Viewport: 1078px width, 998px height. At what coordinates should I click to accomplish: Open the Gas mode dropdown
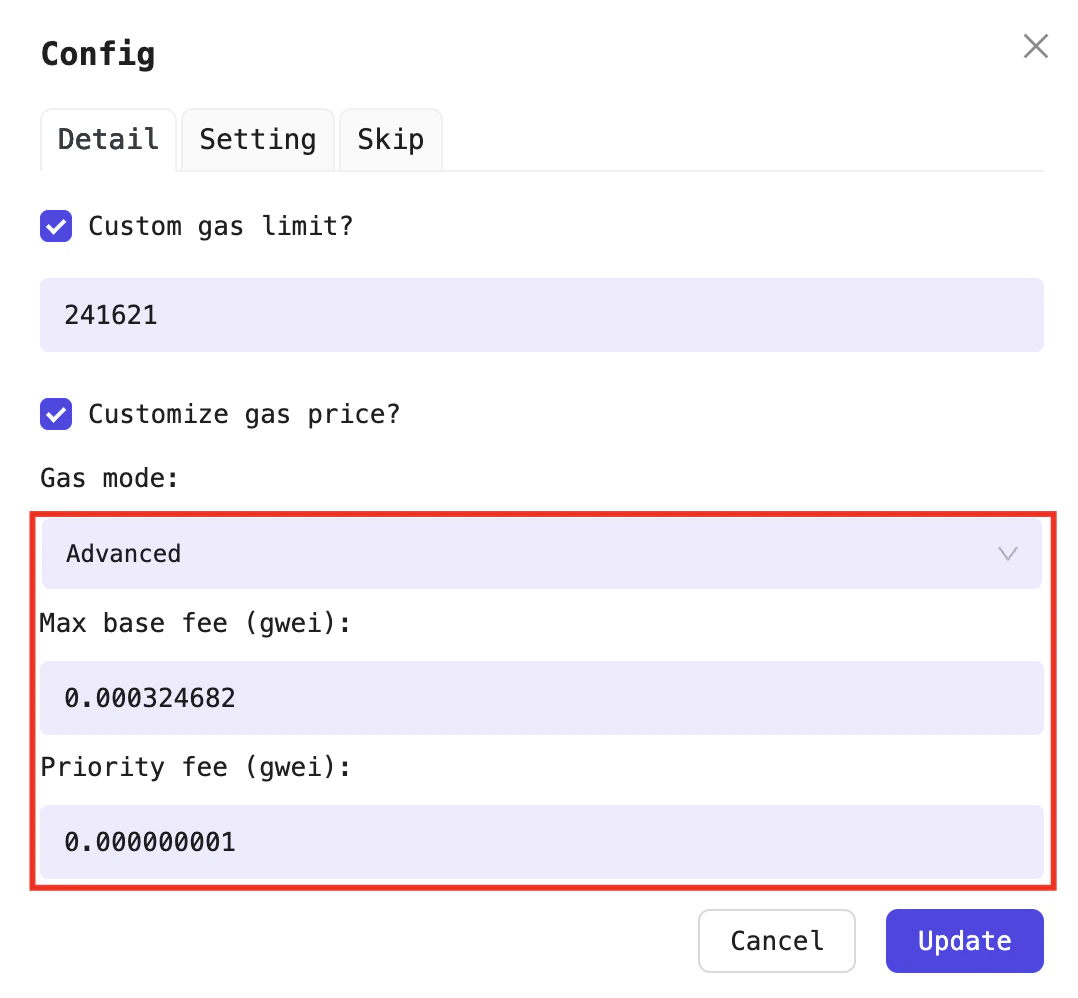click(541, 553)
